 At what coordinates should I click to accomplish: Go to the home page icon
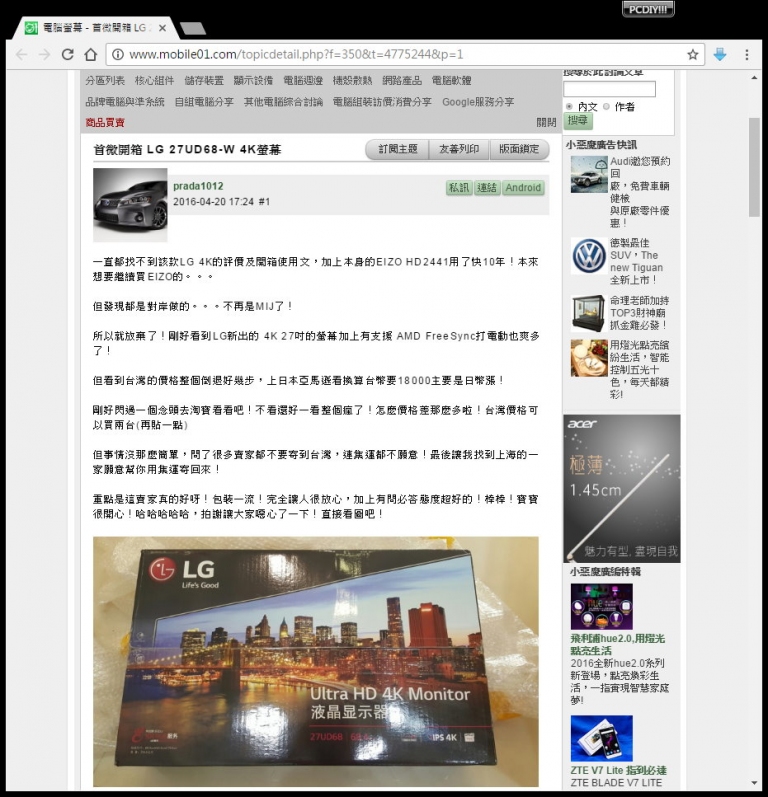coord(90,54)
